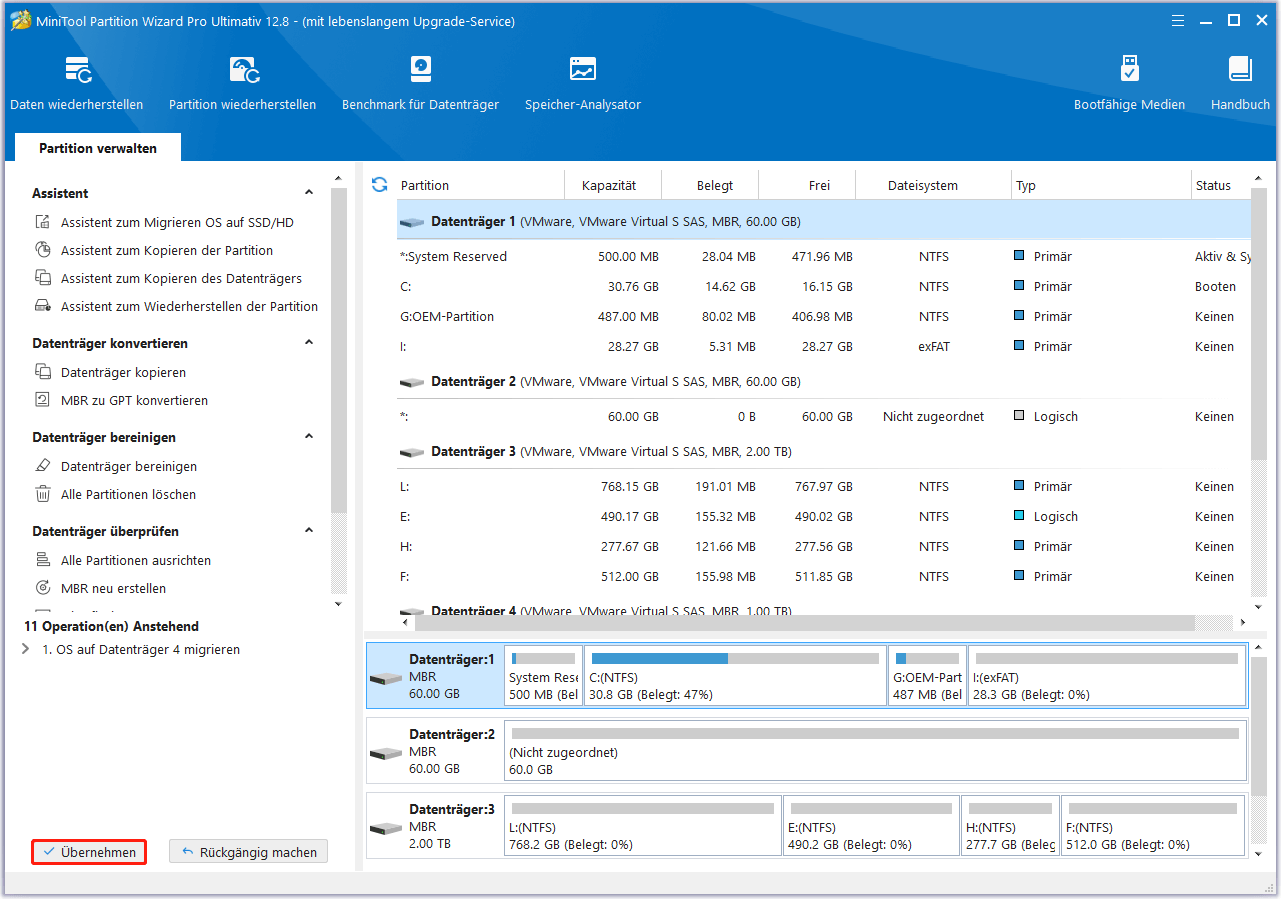Select the System Reserved partition row

[824, 257]
